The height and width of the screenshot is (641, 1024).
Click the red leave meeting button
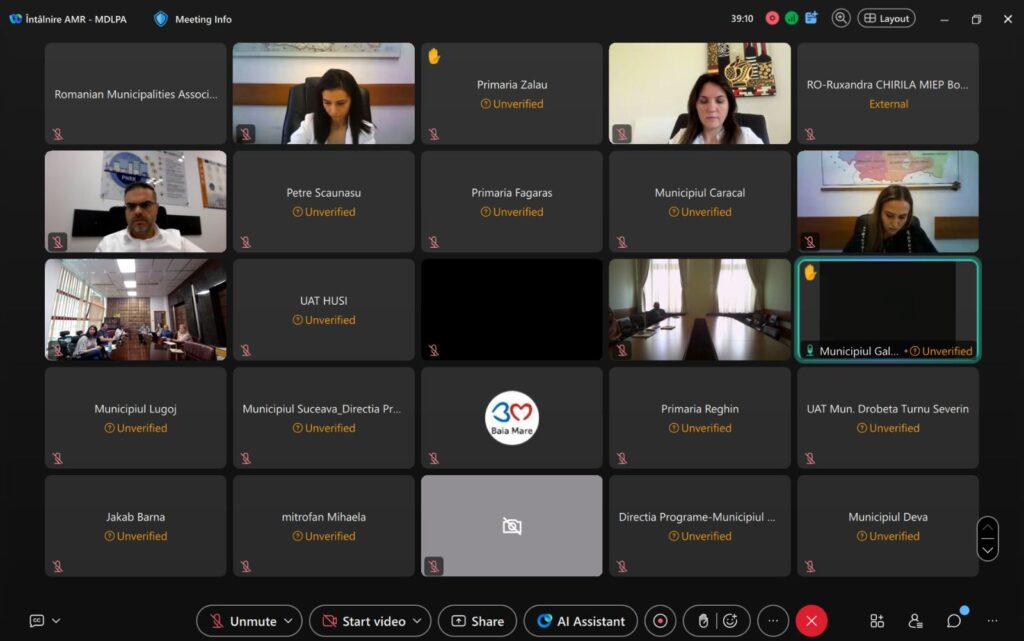(x=811, y=621)
